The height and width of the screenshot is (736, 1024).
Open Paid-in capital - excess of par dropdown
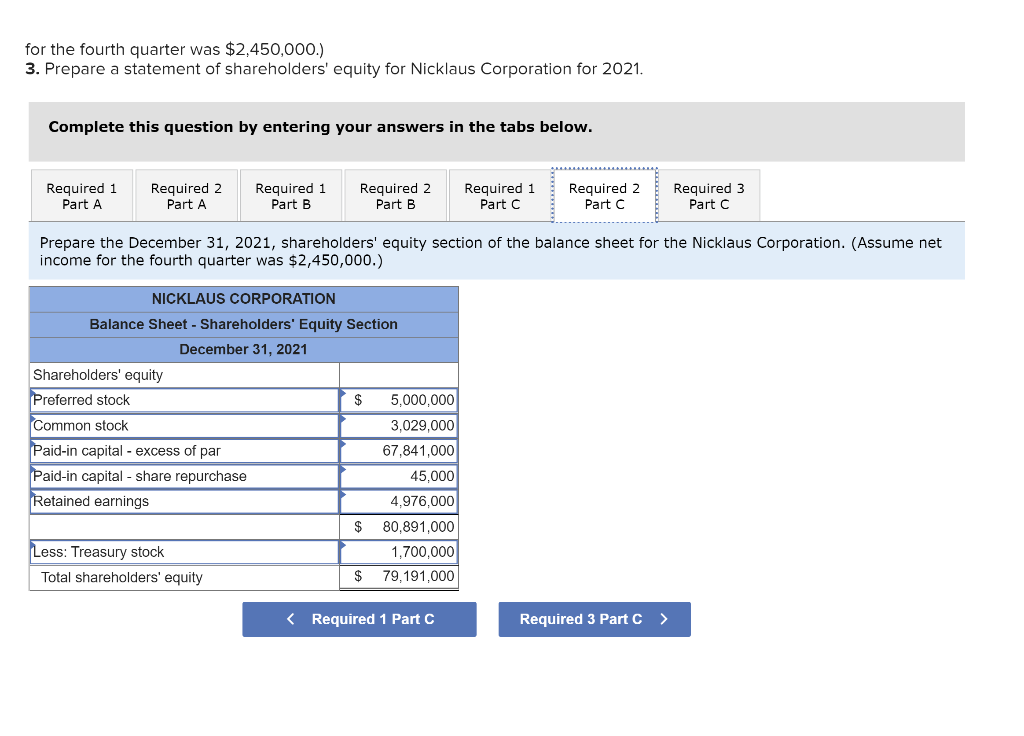[184, 451]
